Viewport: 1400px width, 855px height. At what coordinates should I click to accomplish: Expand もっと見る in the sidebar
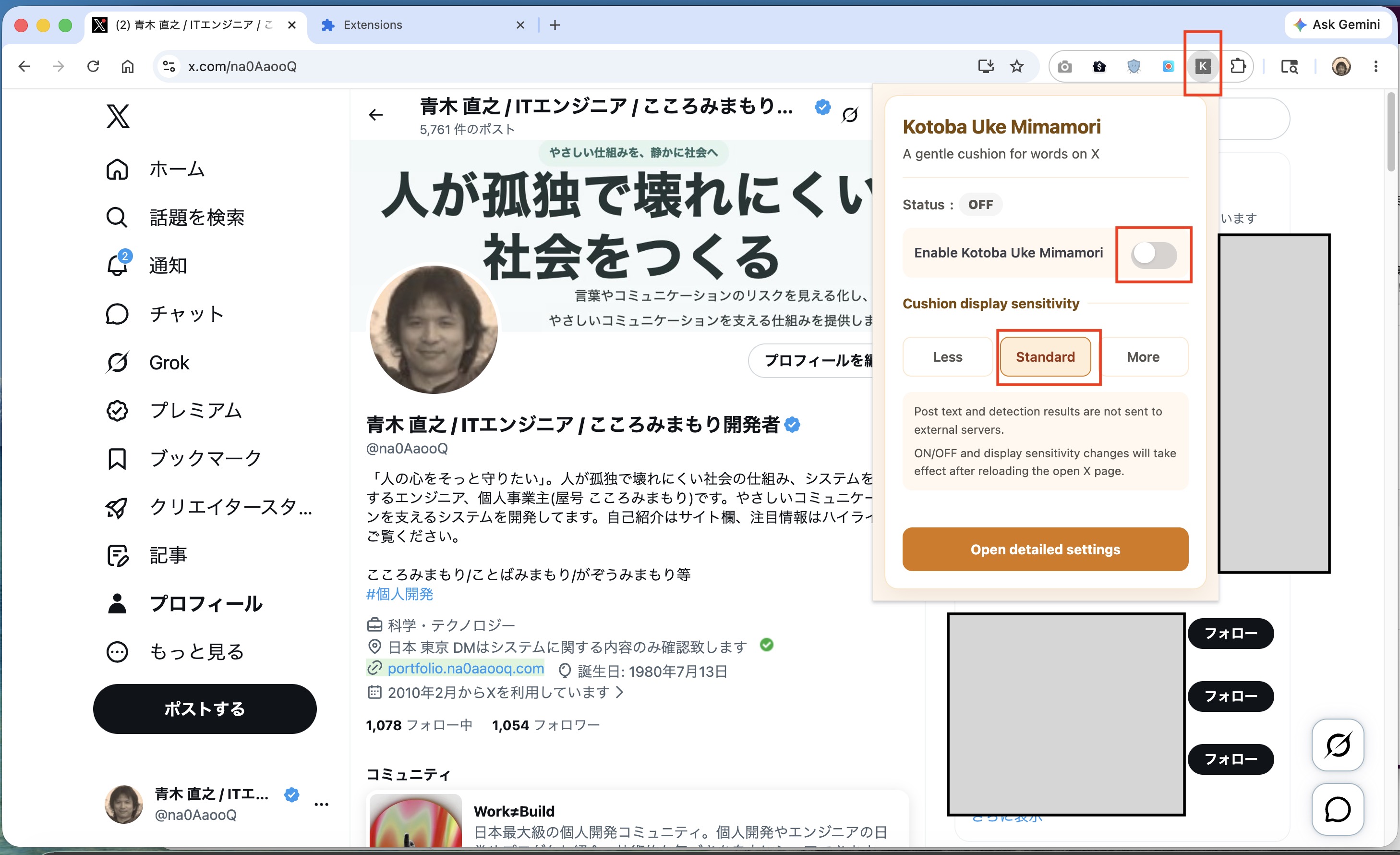[x=175, y=652]
